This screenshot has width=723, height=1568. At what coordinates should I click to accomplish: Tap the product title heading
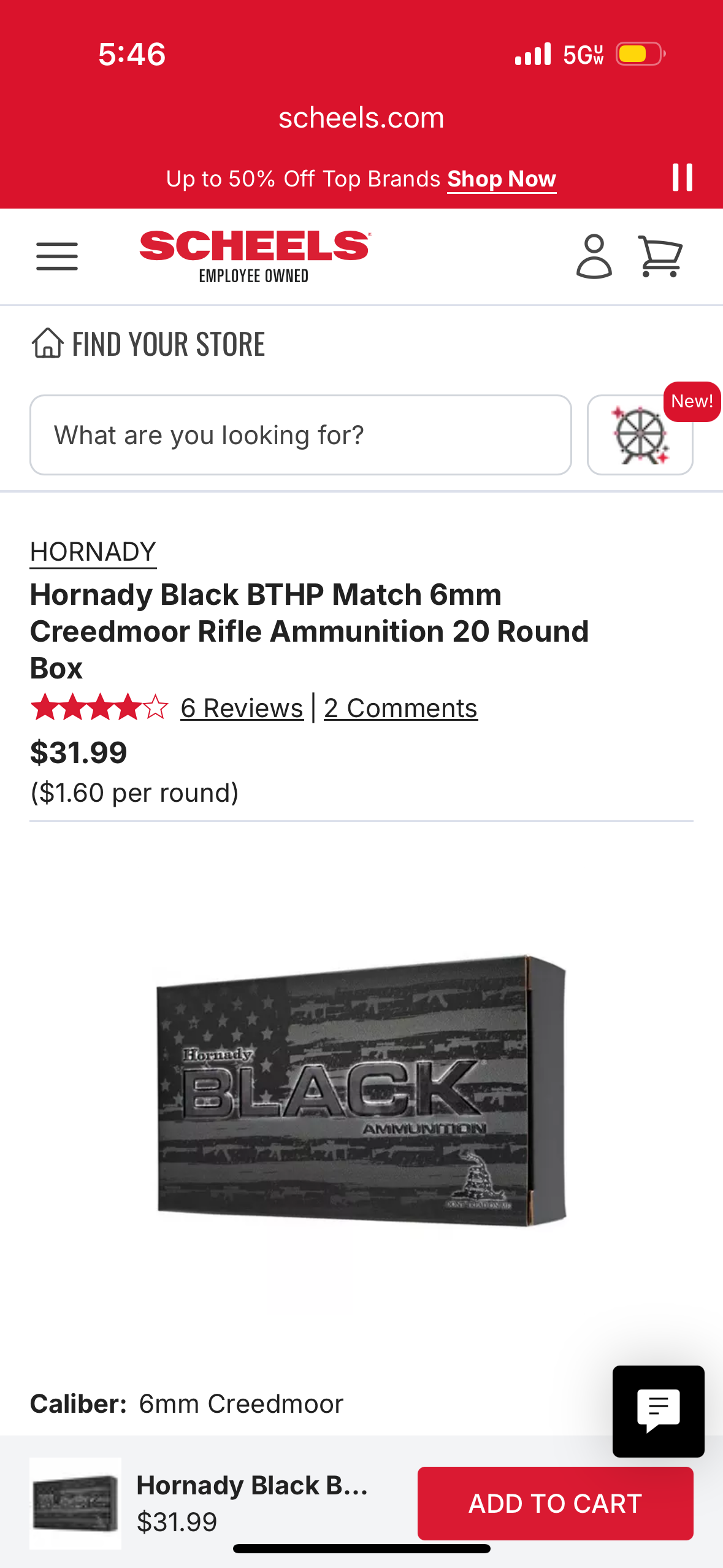point(309,631)
